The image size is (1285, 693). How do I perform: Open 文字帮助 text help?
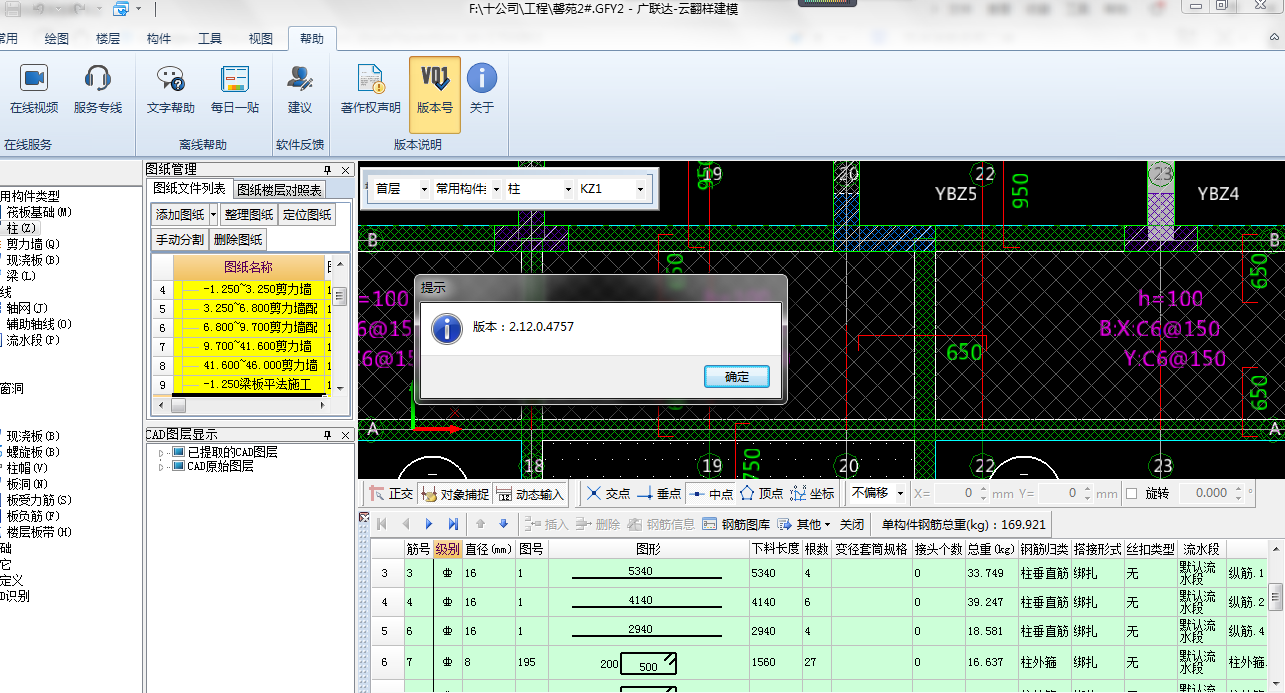[x=171, y=90]
